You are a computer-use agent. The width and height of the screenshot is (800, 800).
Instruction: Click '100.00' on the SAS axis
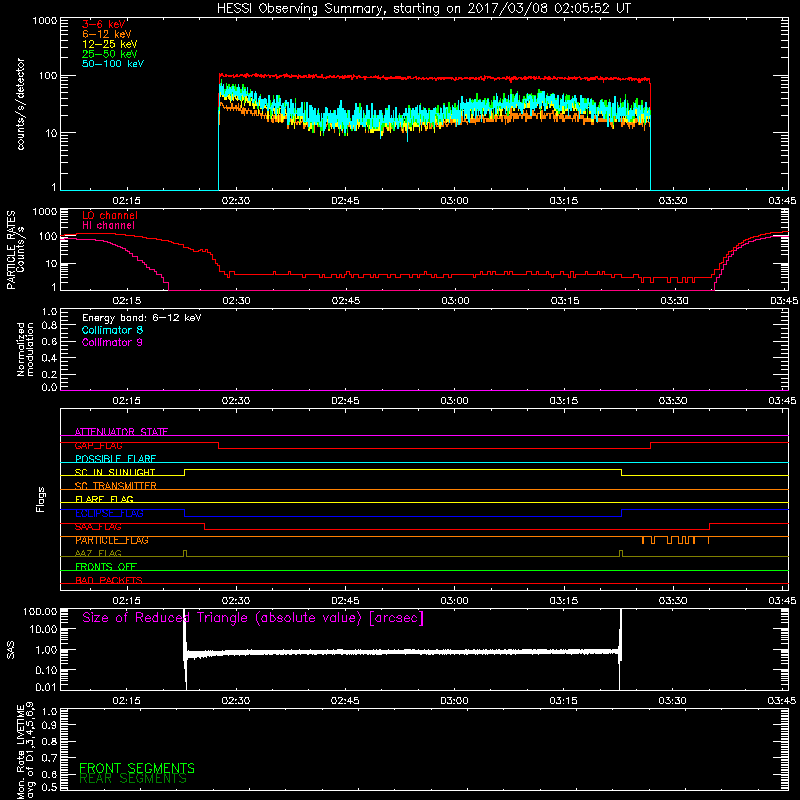click(40, 611)
